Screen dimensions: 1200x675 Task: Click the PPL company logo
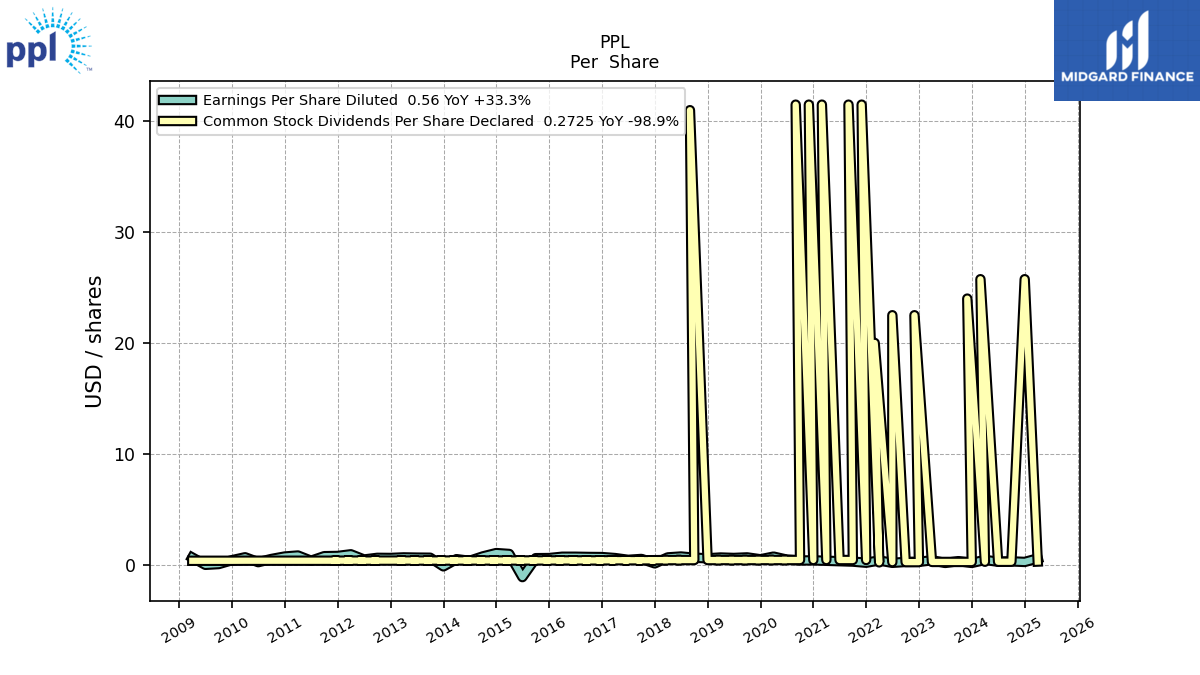tap(47, 41)
